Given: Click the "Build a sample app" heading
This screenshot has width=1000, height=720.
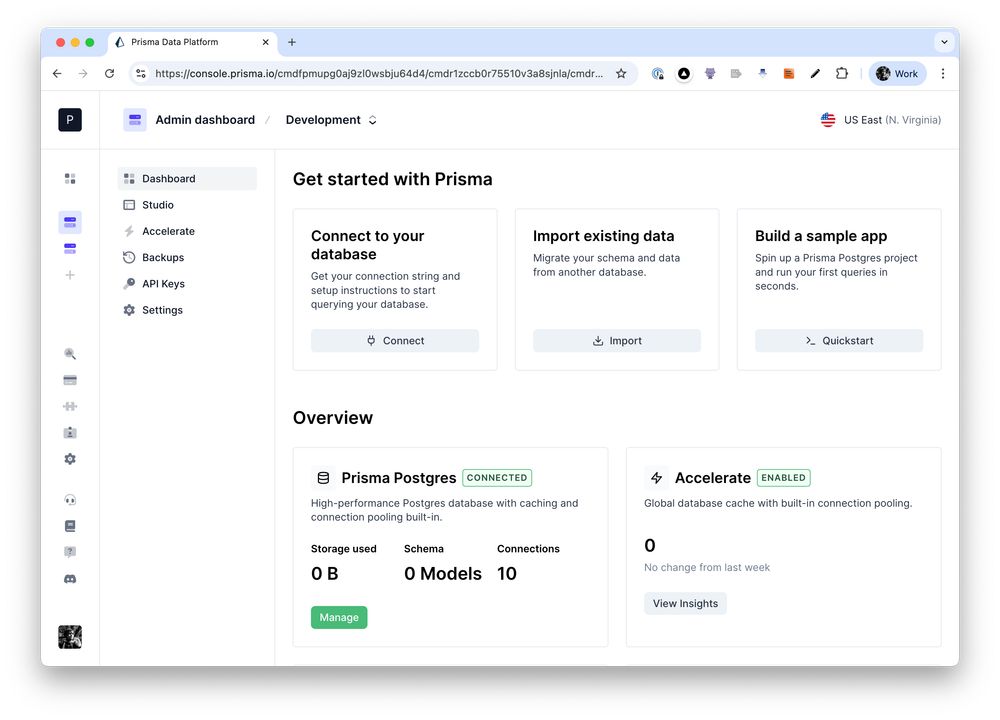Looking at the screenshot, I should point(821,236).
